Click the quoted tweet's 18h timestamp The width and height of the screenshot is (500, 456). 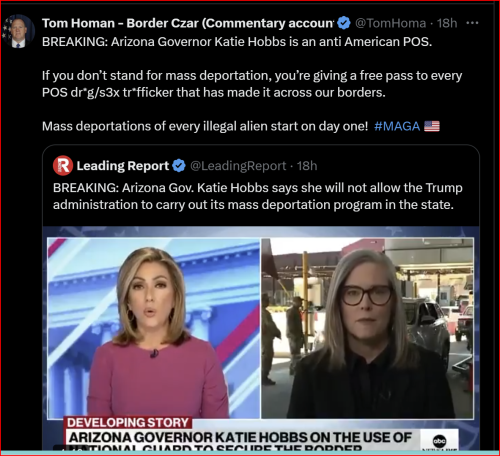tap(307, 166)
